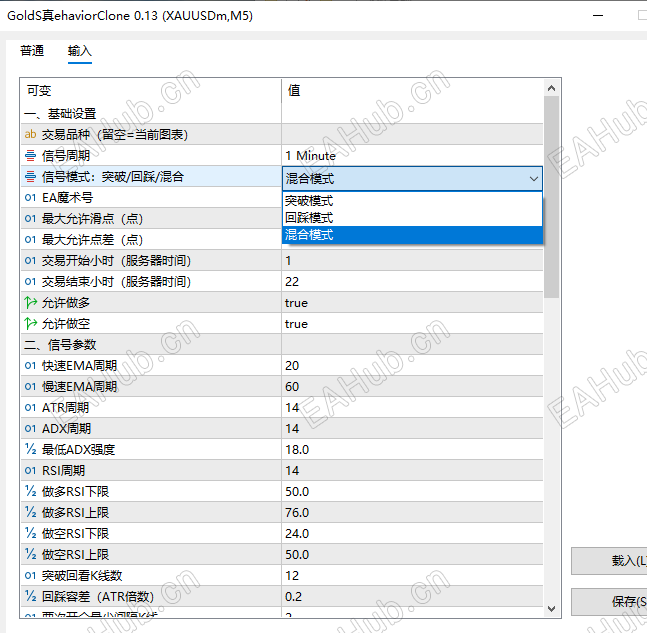Viewport: 647px width, 633px height.
Task: Click the 01 icon beside 交易结束小时
Action: 30,281
